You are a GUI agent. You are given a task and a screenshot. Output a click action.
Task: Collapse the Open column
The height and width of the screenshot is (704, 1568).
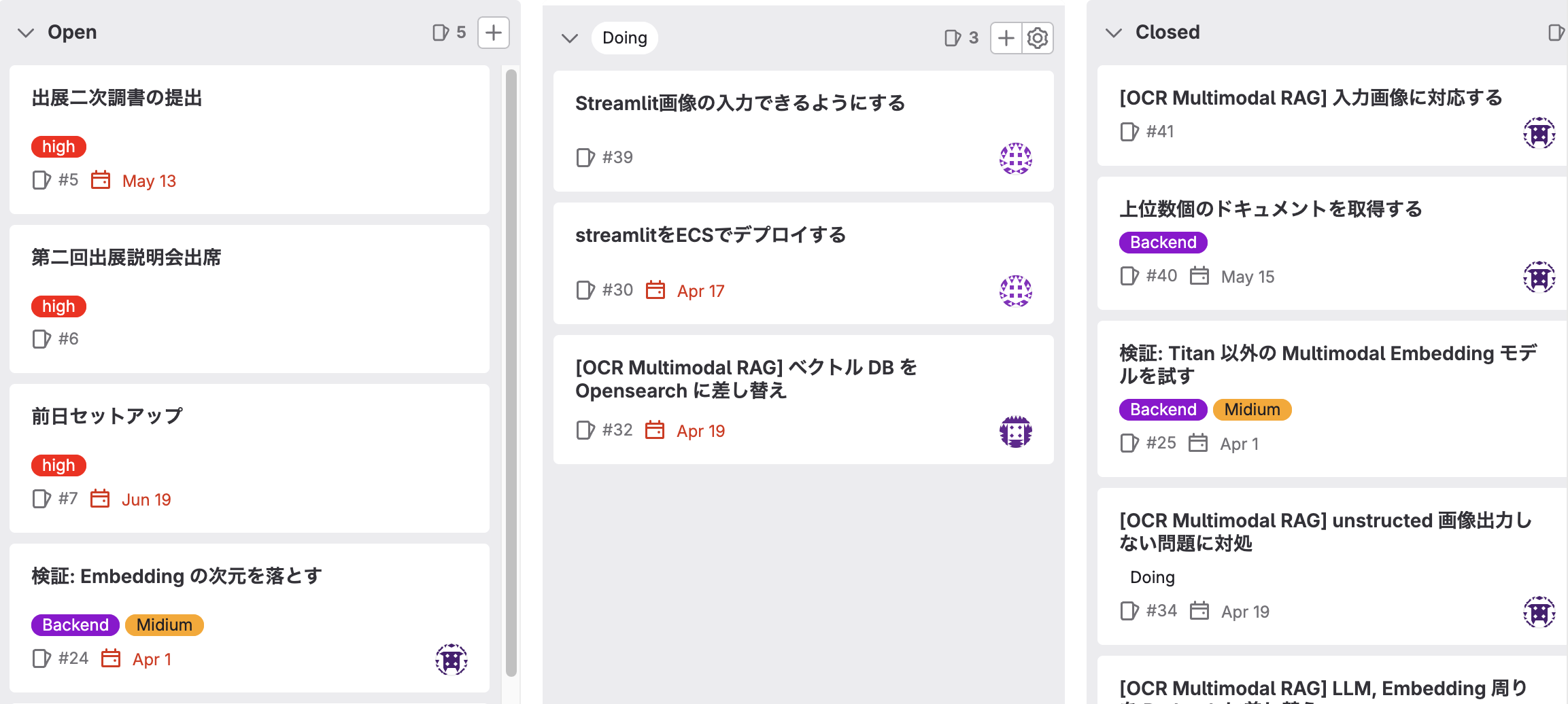point(26,33)
